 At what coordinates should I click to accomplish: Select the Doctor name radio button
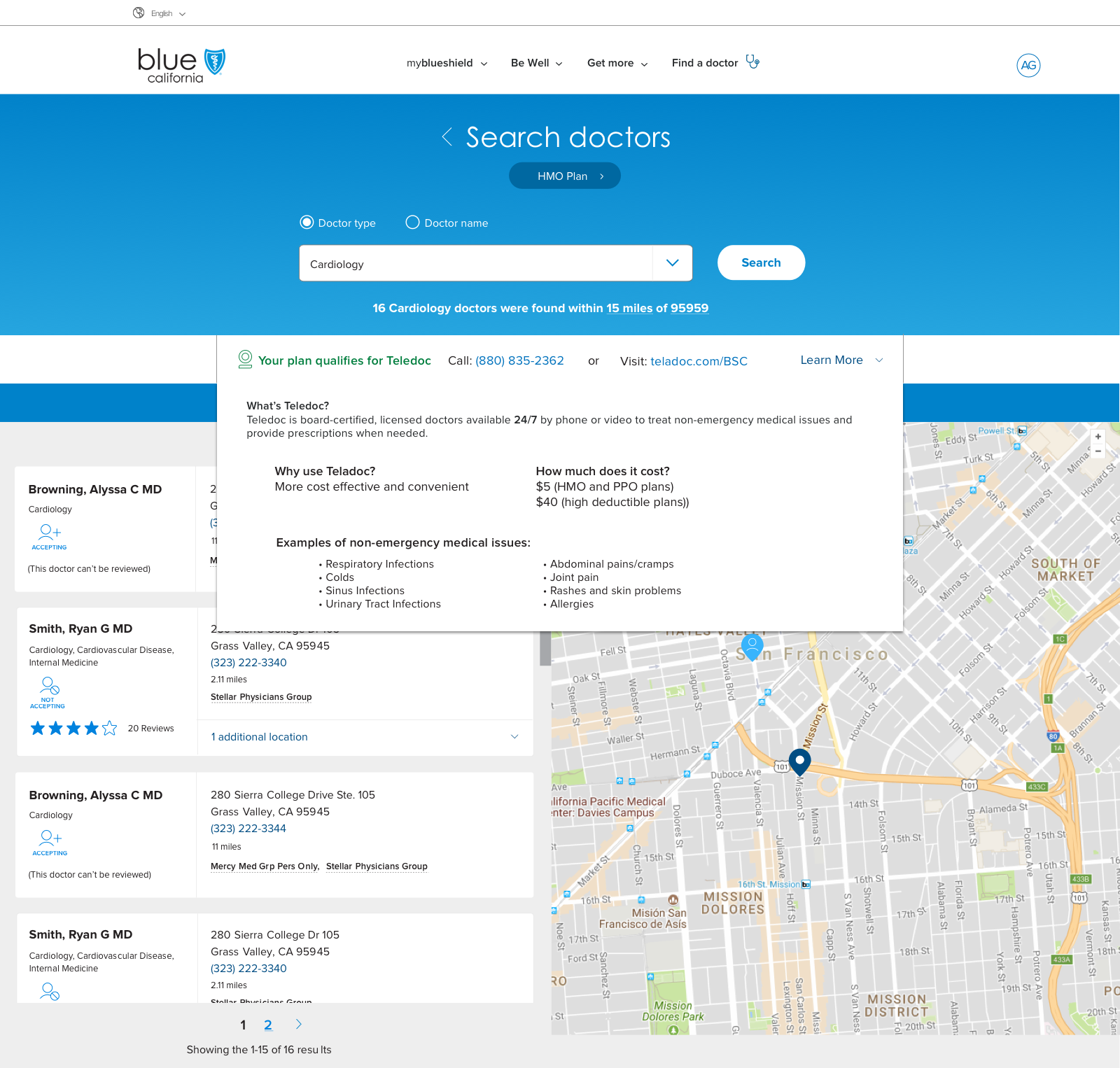(x=413, y=223)
